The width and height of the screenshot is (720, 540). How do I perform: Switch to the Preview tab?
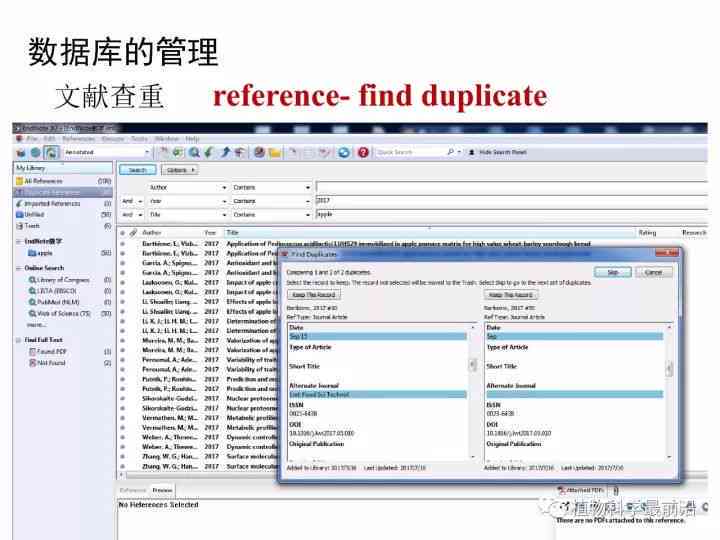coord(163,490)
